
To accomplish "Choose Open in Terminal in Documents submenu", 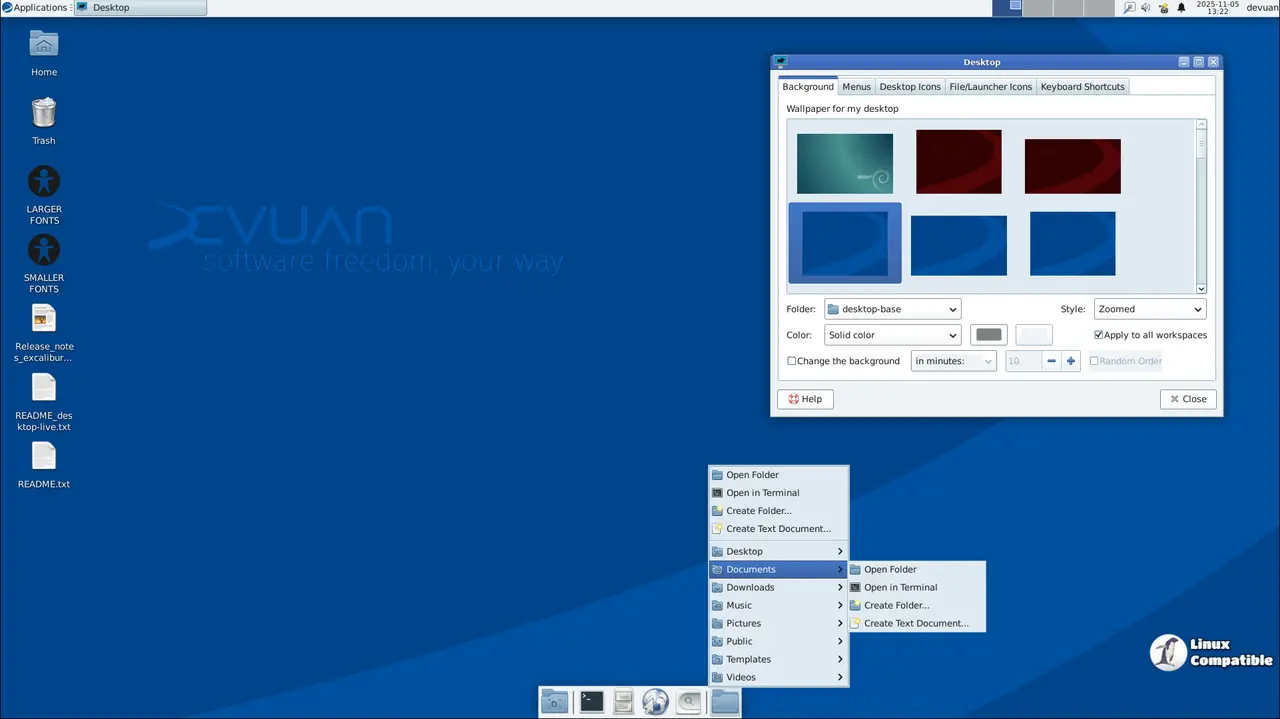I will [x=900, y=587].
